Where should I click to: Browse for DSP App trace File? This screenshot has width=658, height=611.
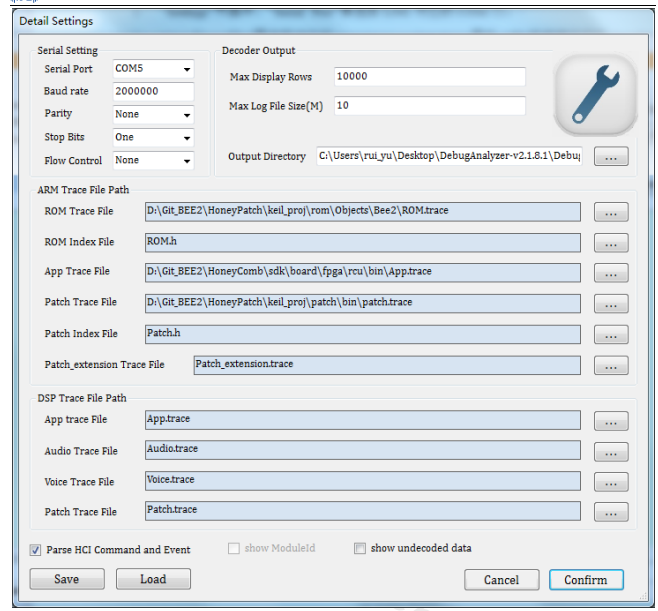611,421
